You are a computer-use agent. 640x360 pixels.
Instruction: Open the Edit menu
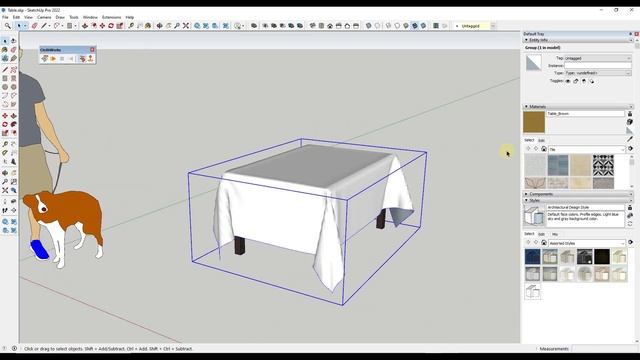16,18
